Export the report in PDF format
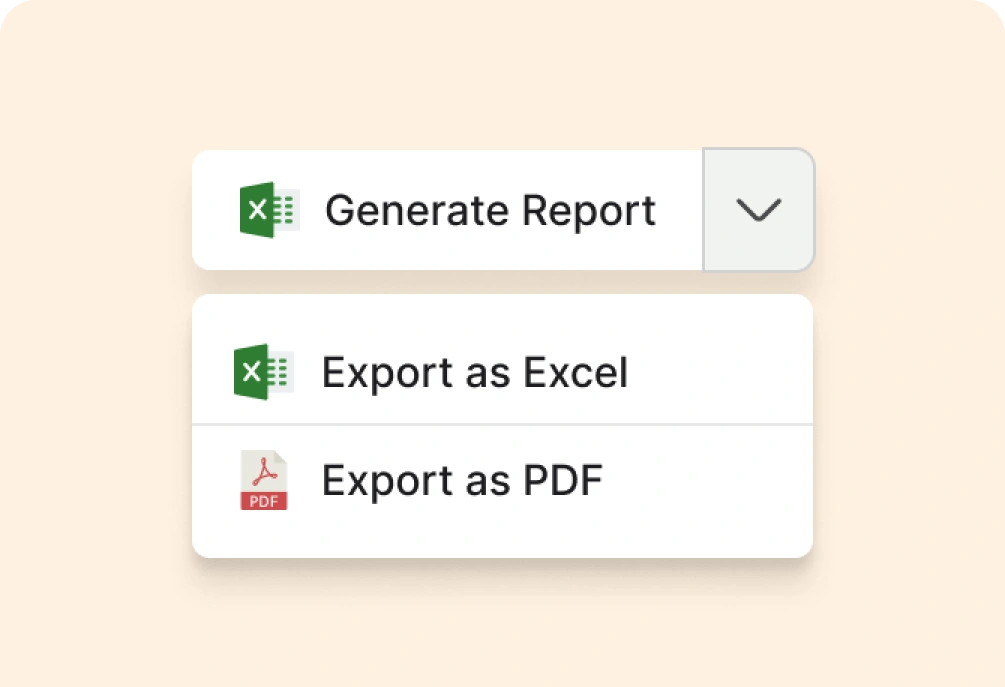 [462, 481]
